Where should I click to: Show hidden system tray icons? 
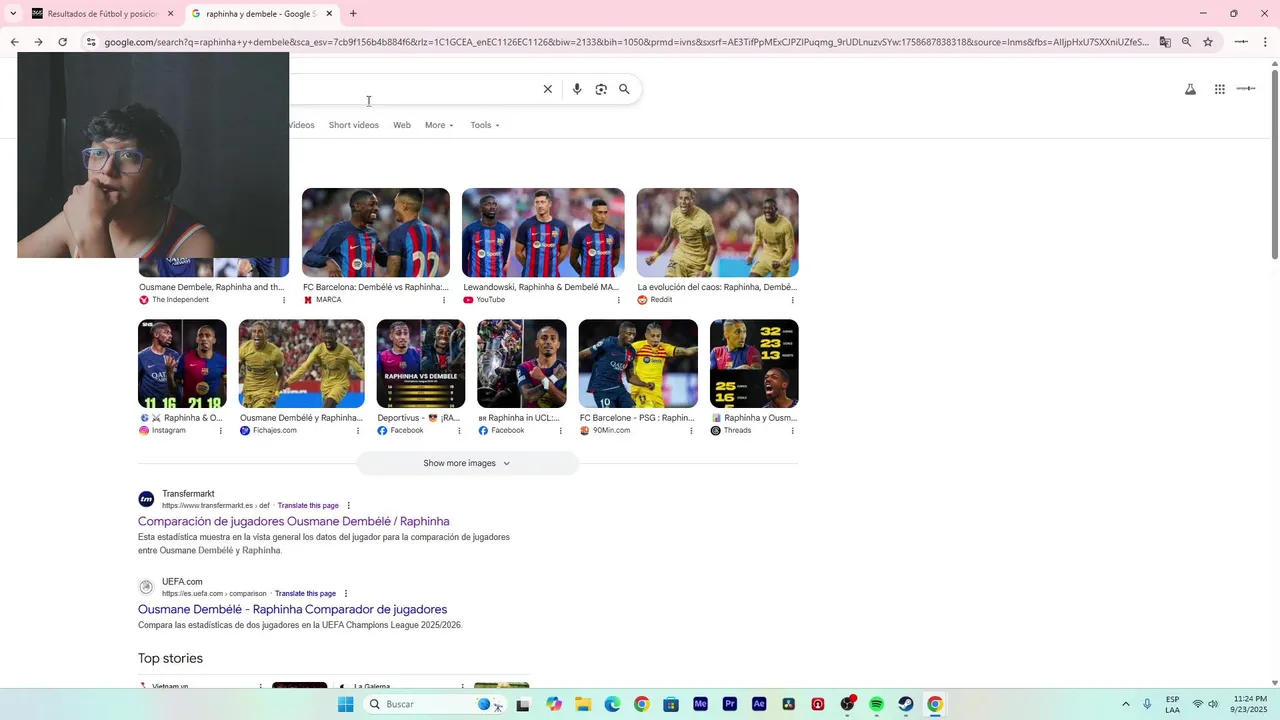coord(1125,704)
